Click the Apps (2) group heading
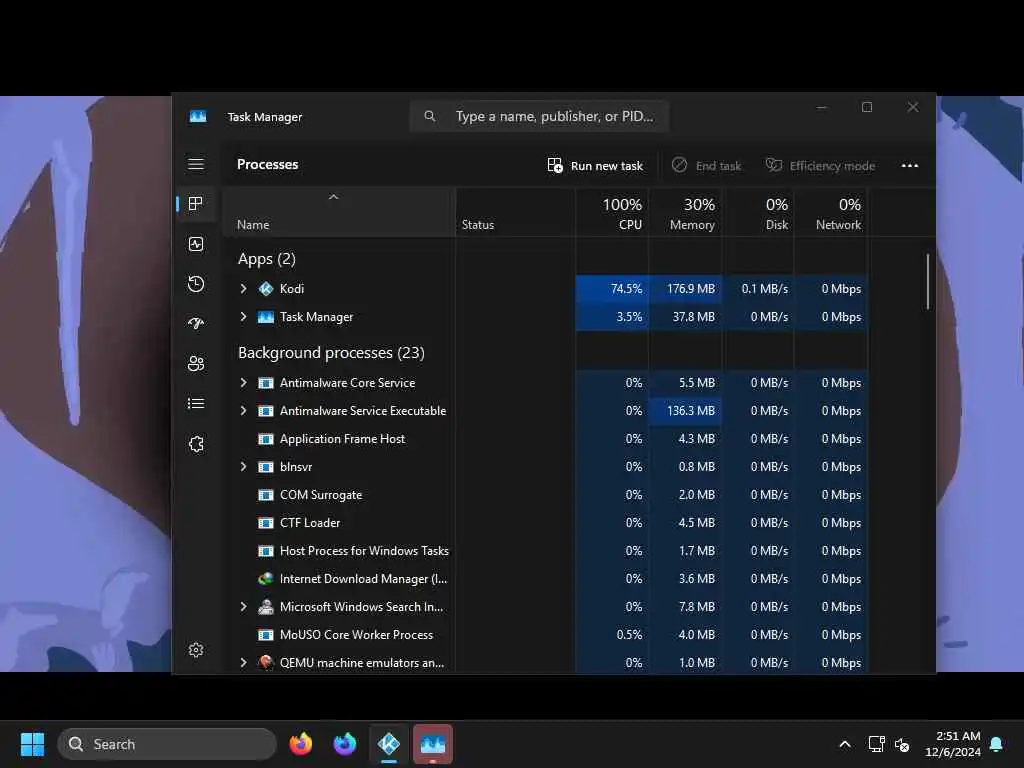 click(266, 259)
